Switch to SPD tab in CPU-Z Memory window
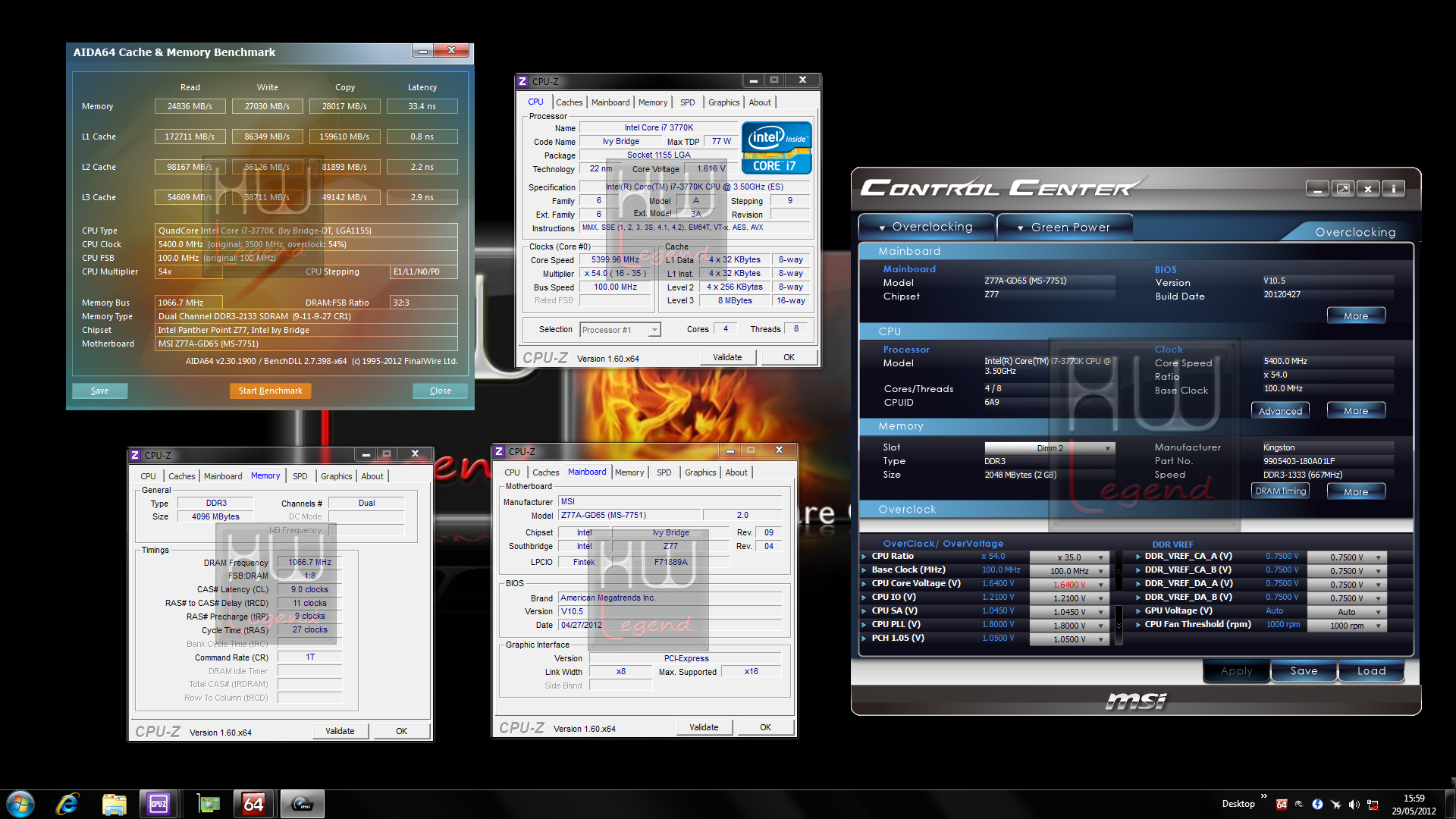This screenshot has height=819, width=1456. click(300, 476)
